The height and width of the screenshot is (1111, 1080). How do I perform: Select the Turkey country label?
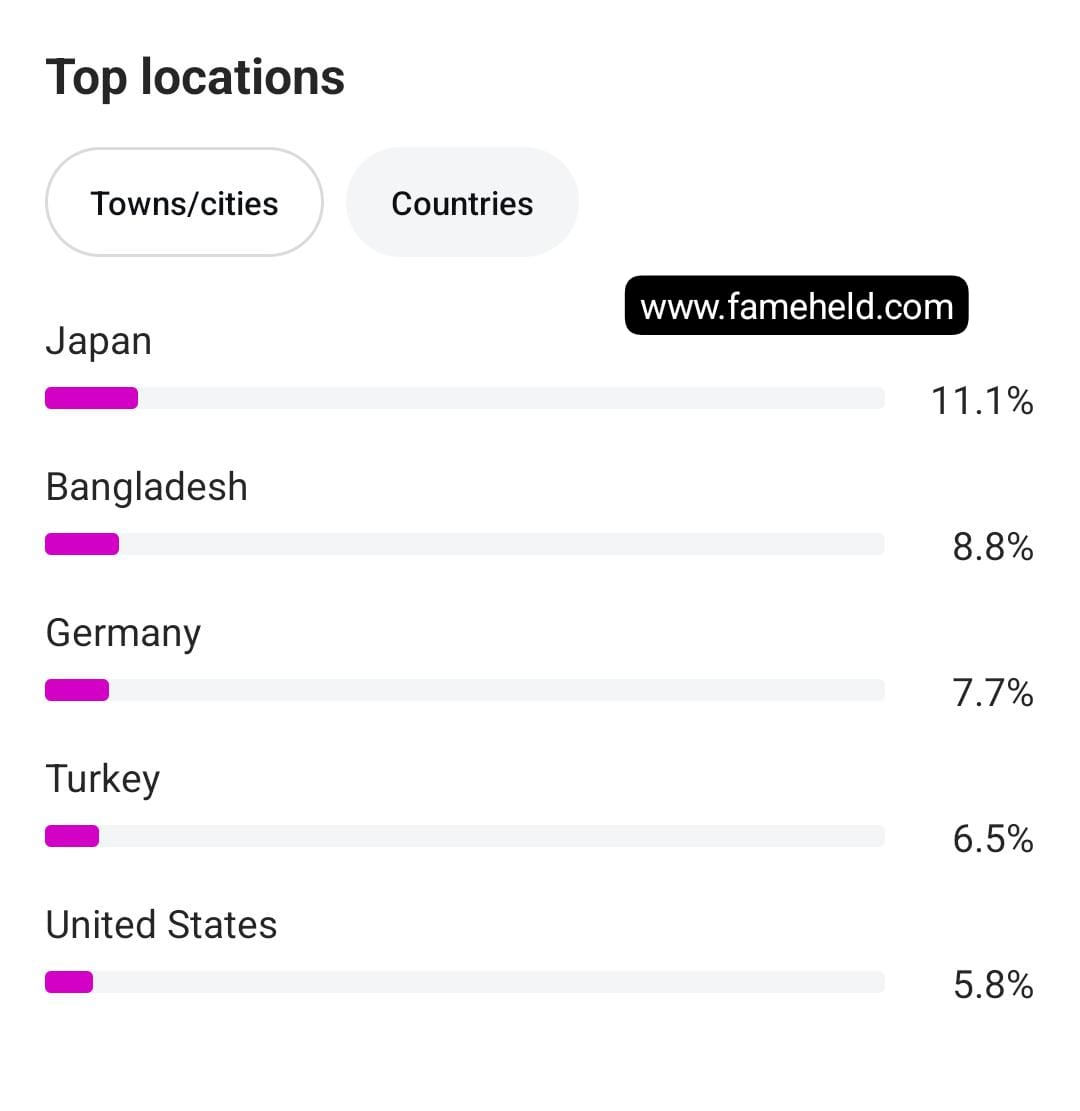pyautogui.click(x=103, y=779)
